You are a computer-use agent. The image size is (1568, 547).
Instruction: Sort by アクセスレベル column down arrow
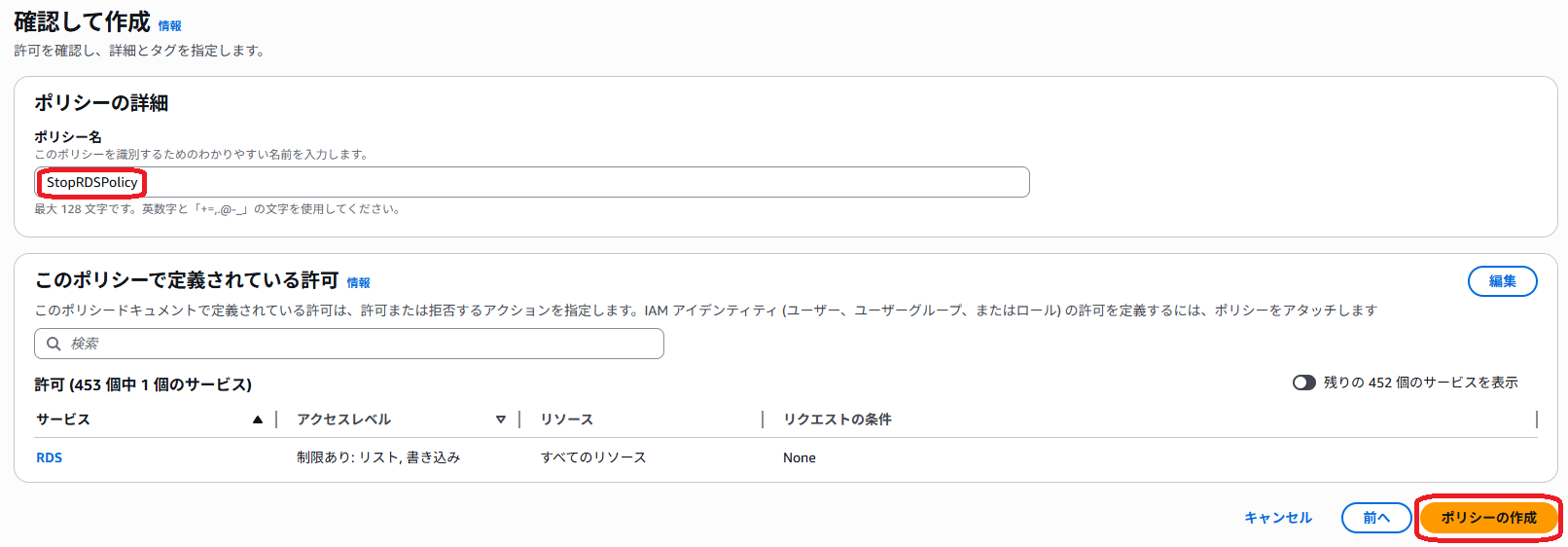point(501,419)
